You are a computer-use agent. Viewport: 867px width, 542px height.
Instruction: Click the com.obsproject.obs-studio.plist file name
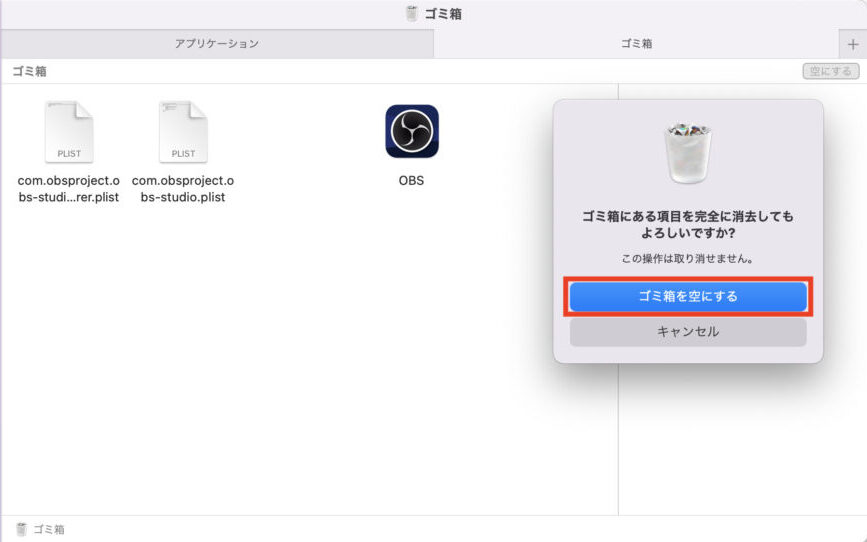point(183,189)
